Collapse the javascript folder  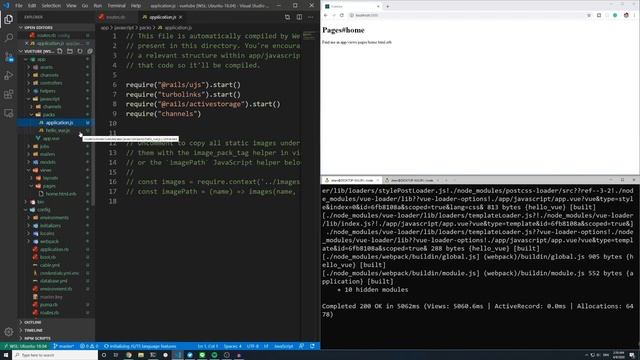49,99
